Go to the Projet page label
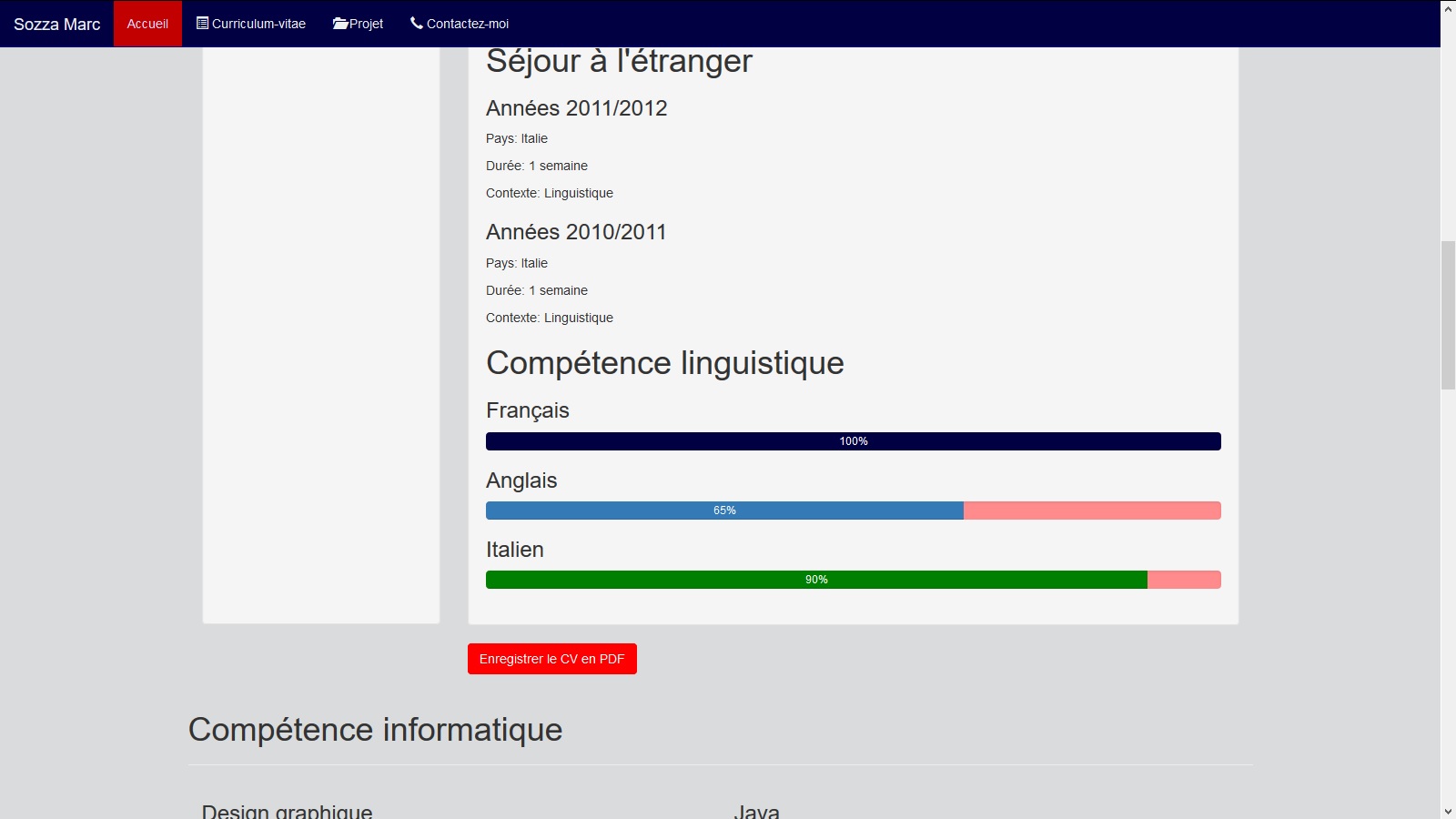Screen dimensions: 1456x819 (367, 24)
